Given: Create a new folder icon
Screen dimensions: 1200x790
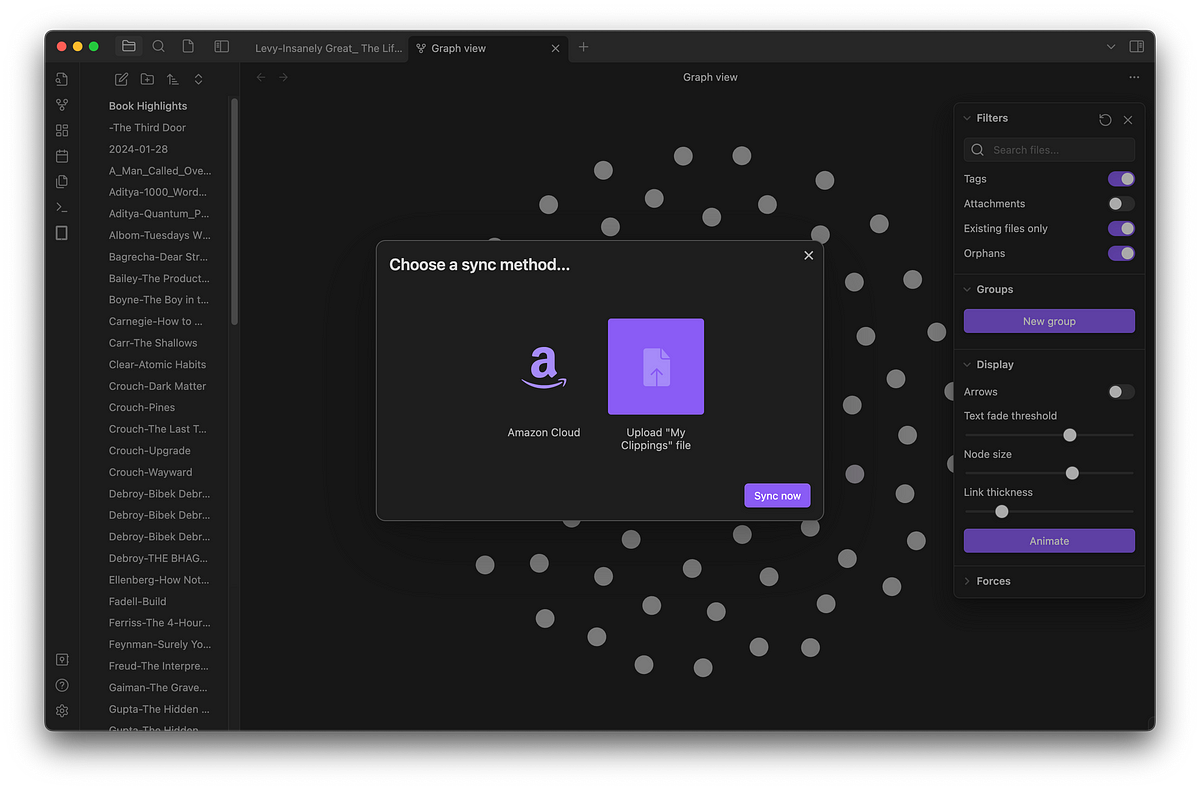Looking at the screenshot, I should tap(147, 79).
